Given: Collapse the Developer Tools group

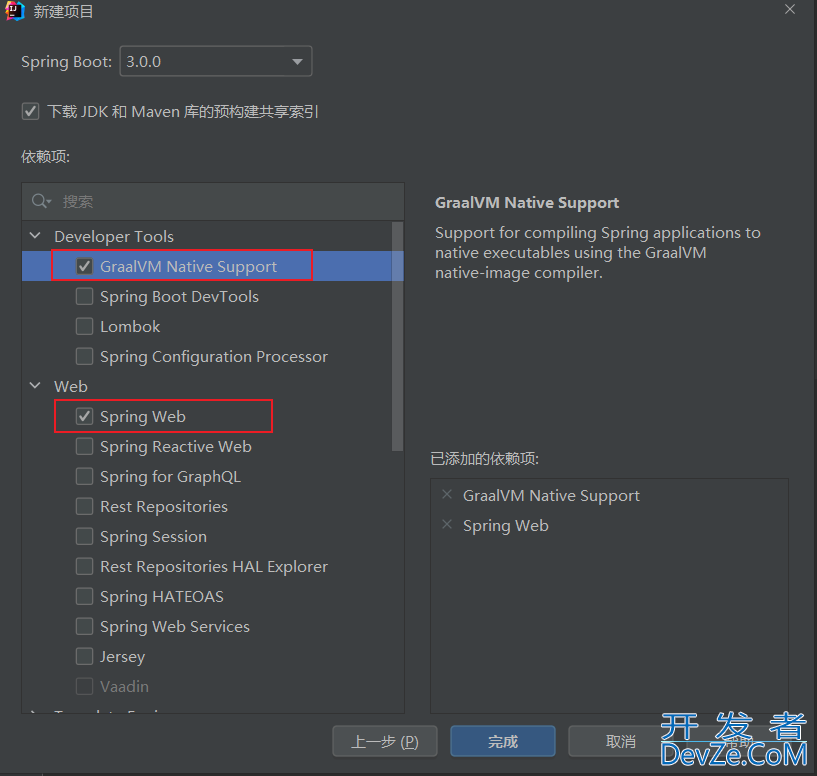Looking at the screenshot, I should 35,236.
